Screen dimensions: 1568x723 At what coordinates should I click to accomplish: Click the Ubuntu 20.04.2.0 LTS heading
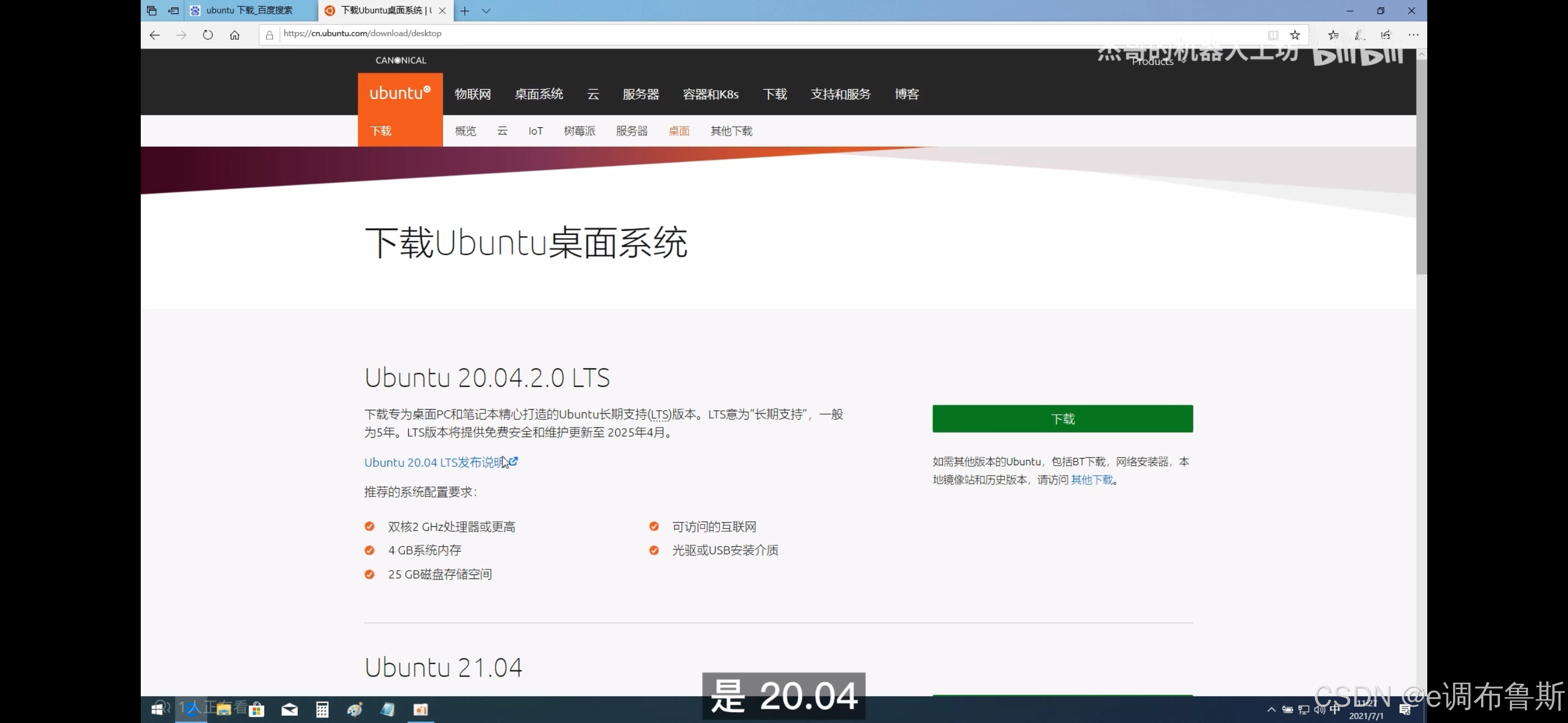point(487,377)
